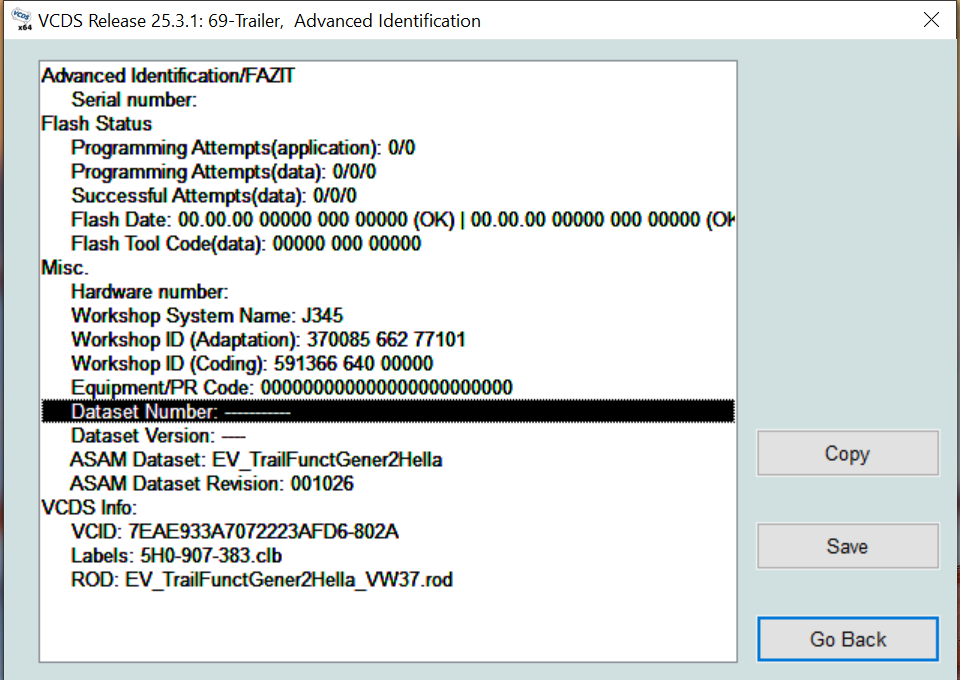Select the Workshop ID (Adaptation) line
Screen dimensions: 960x680
tap(388, 339)
